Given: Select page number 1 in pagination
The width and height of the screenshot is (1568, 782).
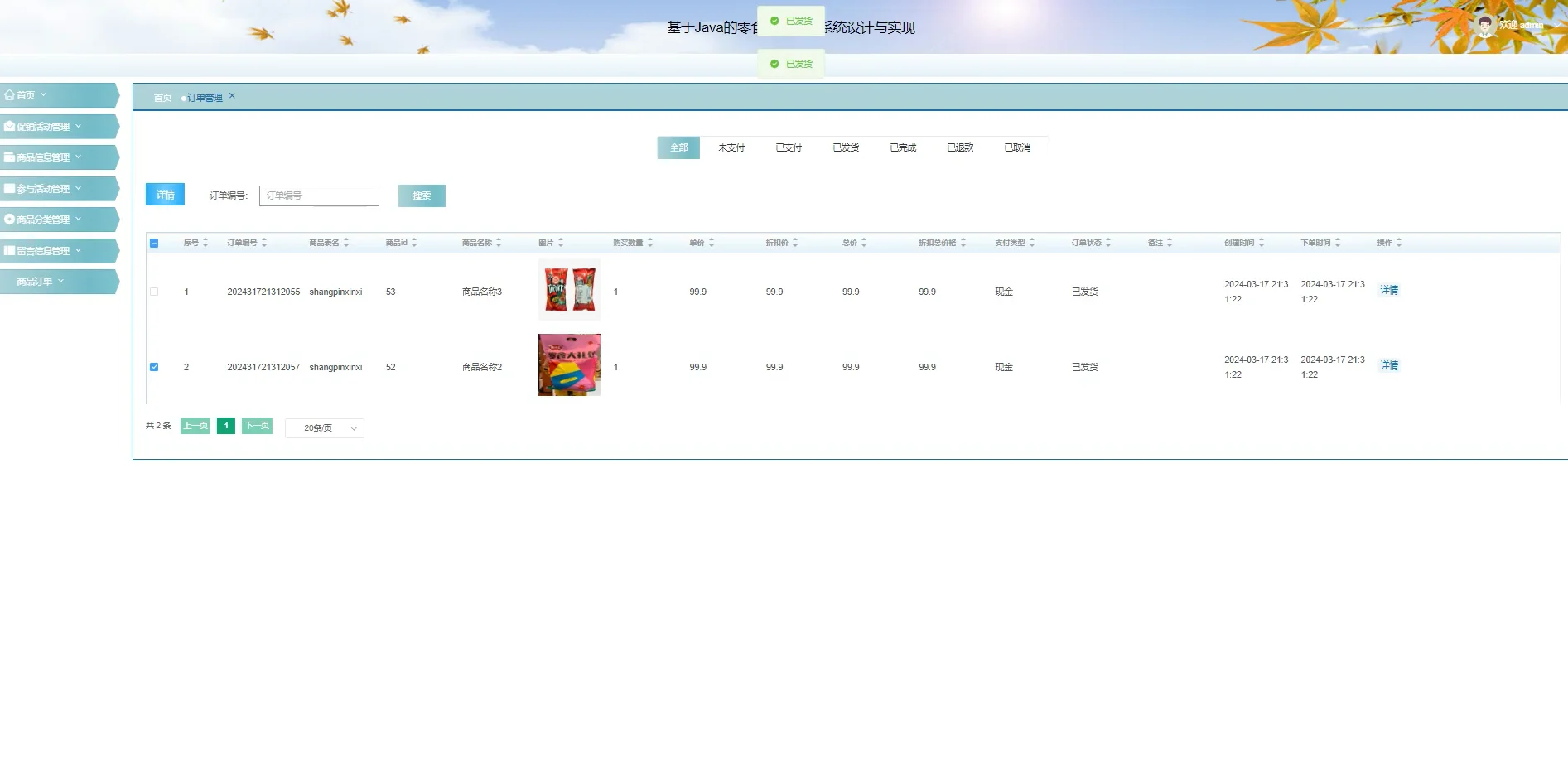Looking at the screenshot, I should click(x=226, y=426).
